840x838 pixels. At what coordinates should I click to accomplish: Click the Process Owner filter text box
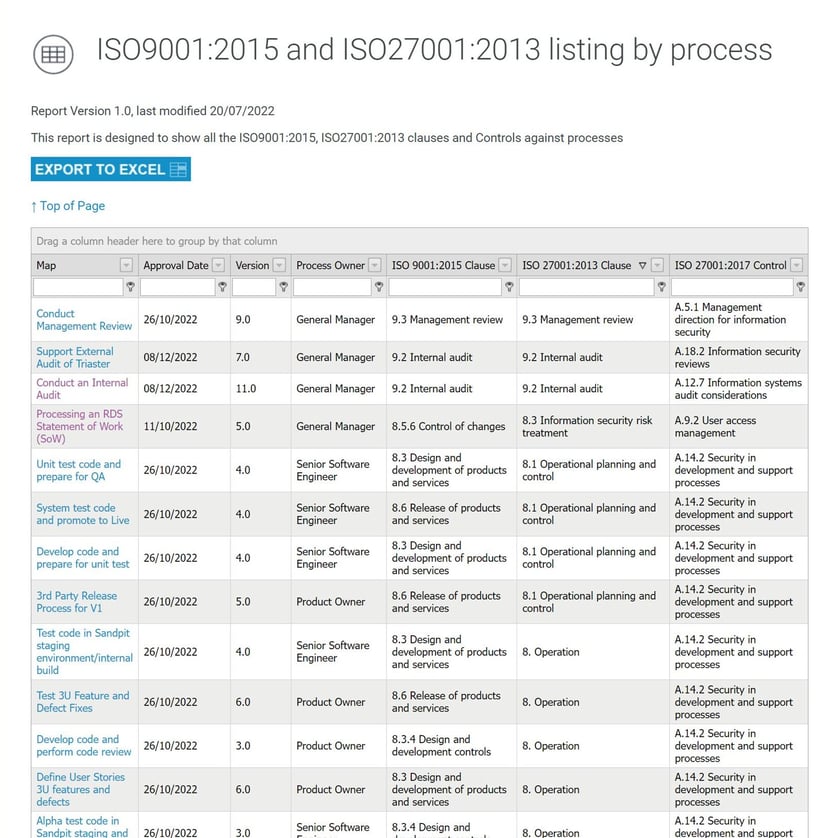332,287
